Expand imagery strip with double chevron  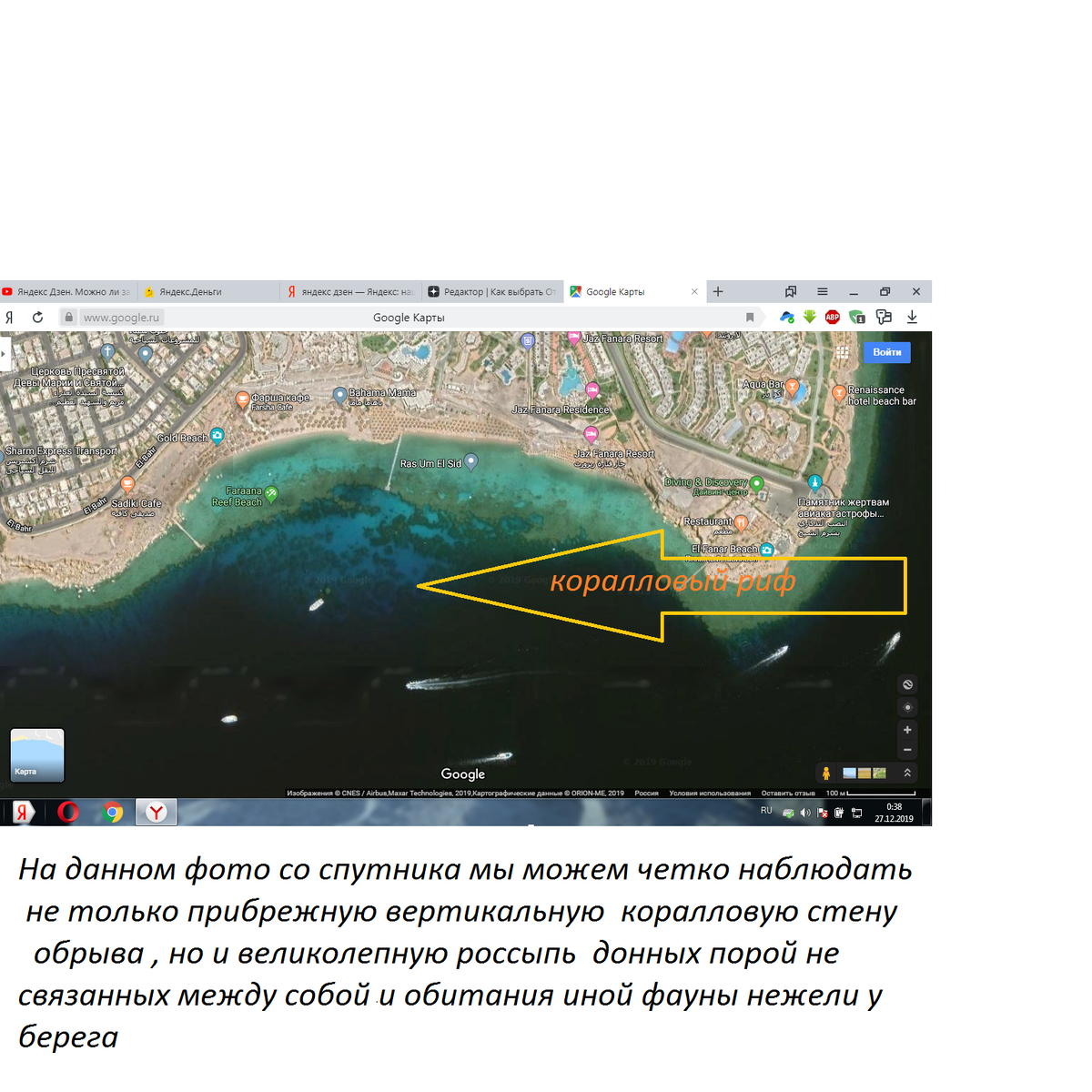coord(907,773)
